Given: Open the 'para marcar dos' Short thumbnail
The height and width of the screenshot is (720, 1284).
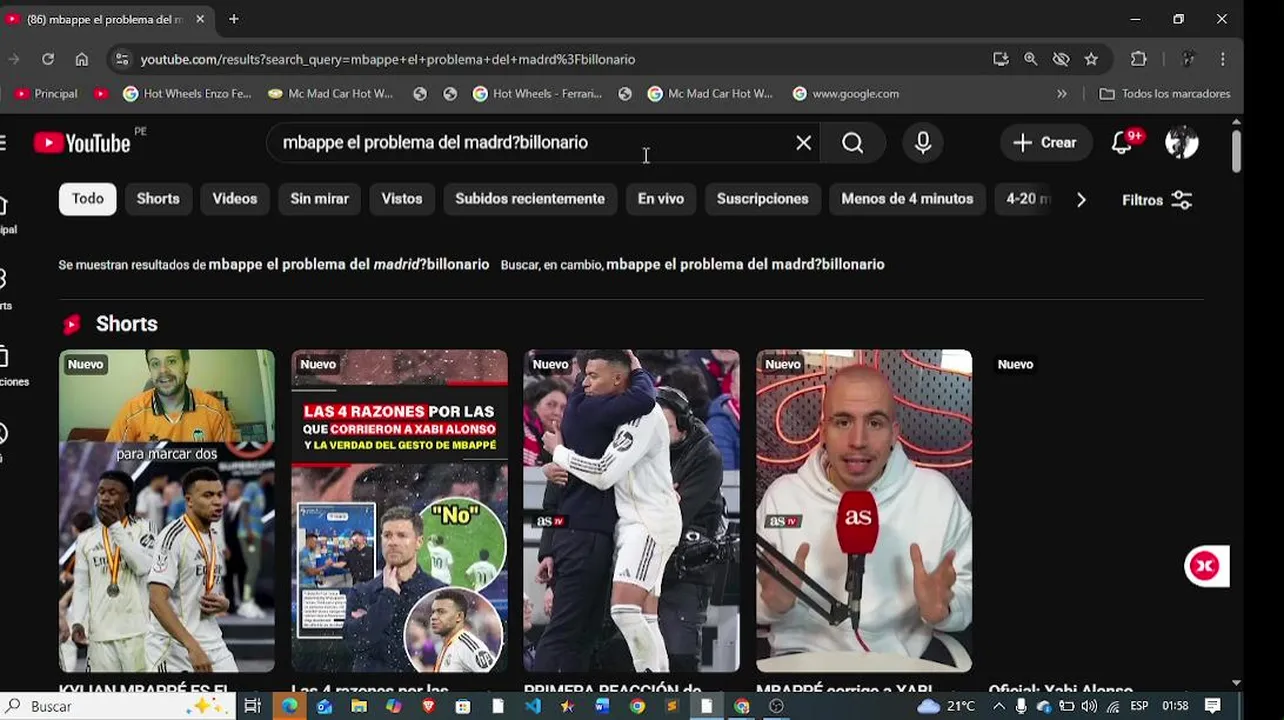Looking at the screenshot, I should pos(166,511).
